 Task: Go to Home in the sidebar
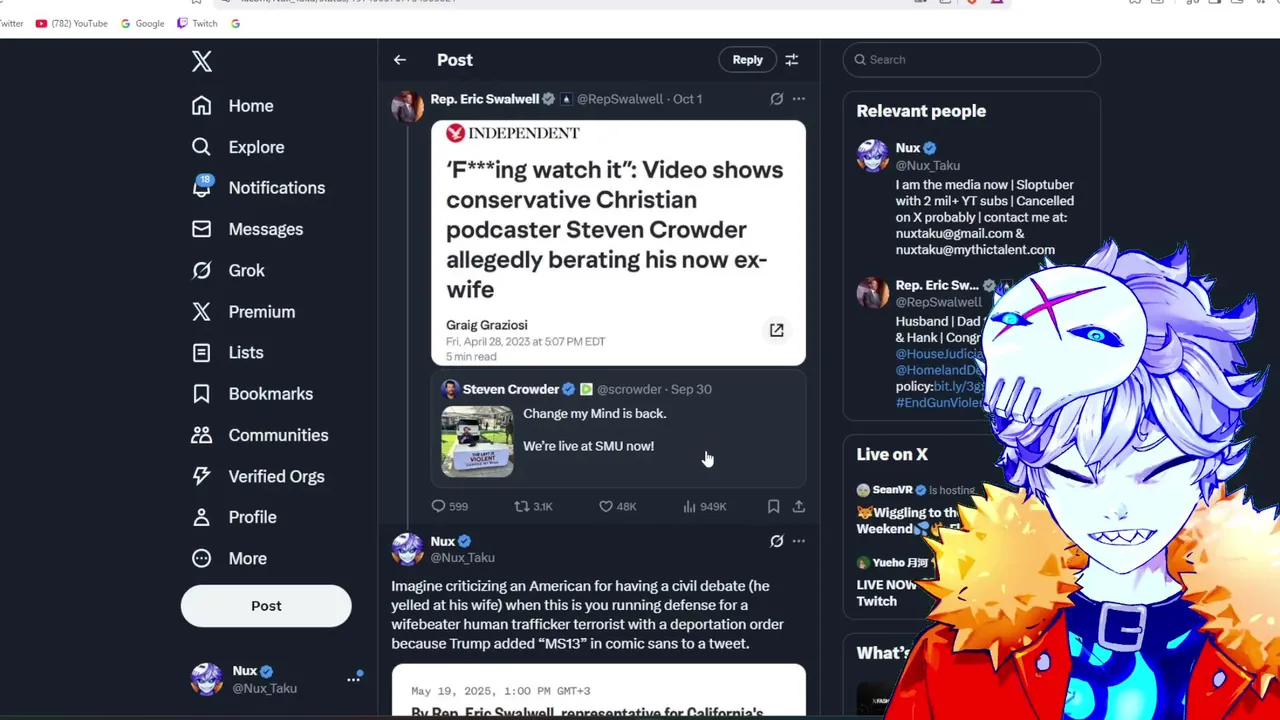(233, 106)
